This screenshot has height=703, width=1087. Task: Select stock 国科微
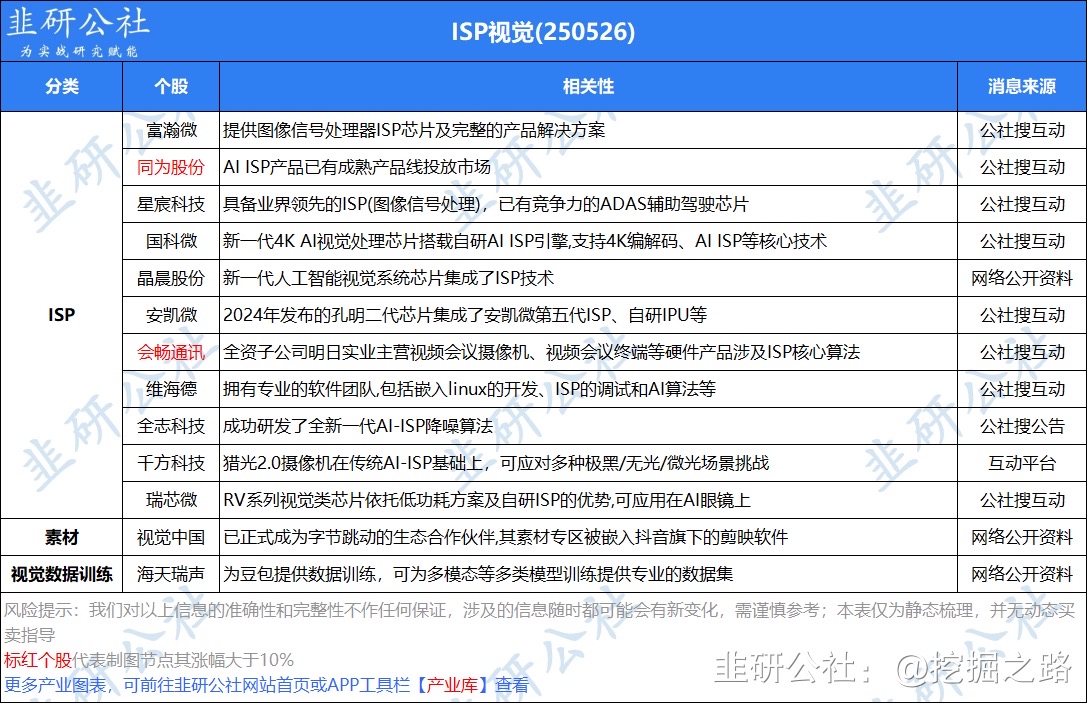coord(171,241)
